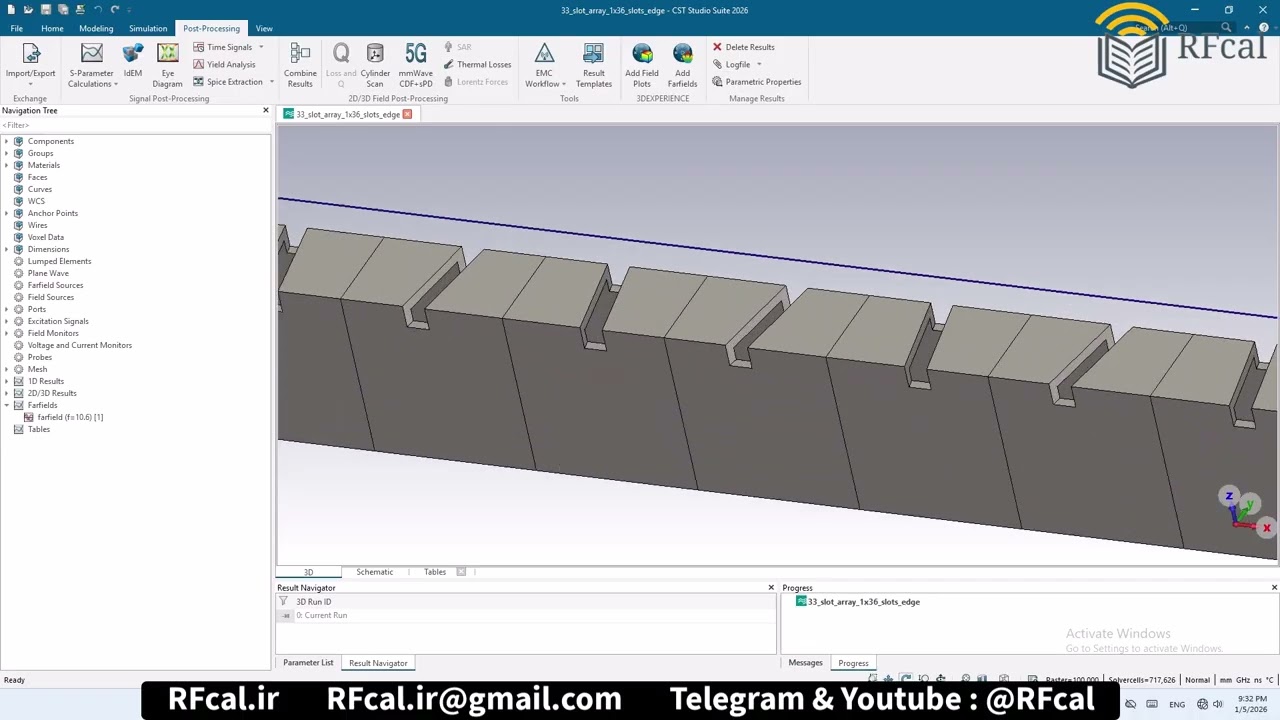Expand the 1D Results node
Viewport: 1280px width, 720px height.
pyautogui.click(x=6, y=381)
